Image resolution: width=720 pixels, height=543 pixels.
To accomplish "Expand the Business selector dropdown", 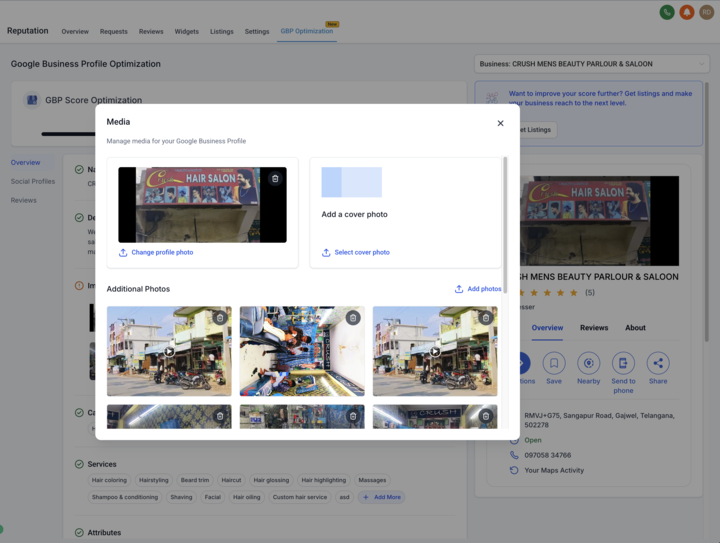I will pos(594,64).
